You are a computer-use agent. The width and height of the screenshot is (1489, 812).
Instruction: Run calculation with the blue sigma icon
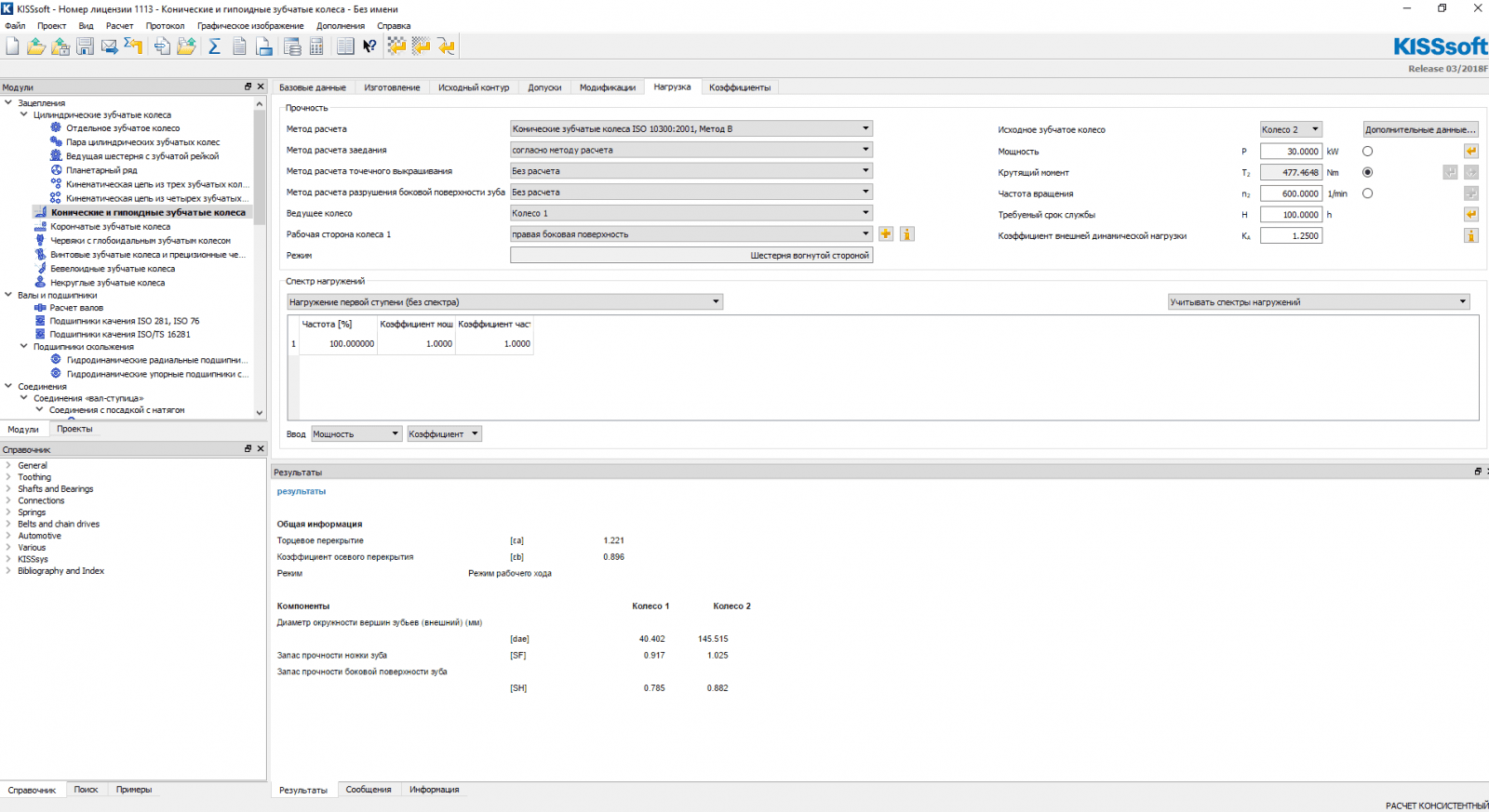(214, 47)
